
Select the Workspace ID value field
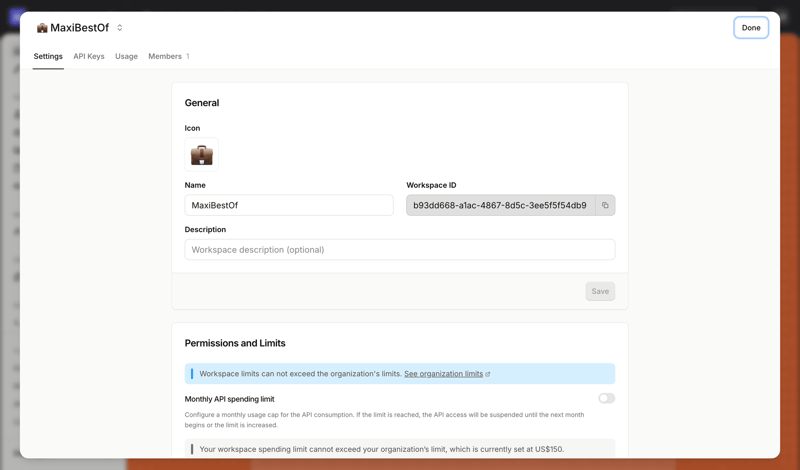coord(500,206)
